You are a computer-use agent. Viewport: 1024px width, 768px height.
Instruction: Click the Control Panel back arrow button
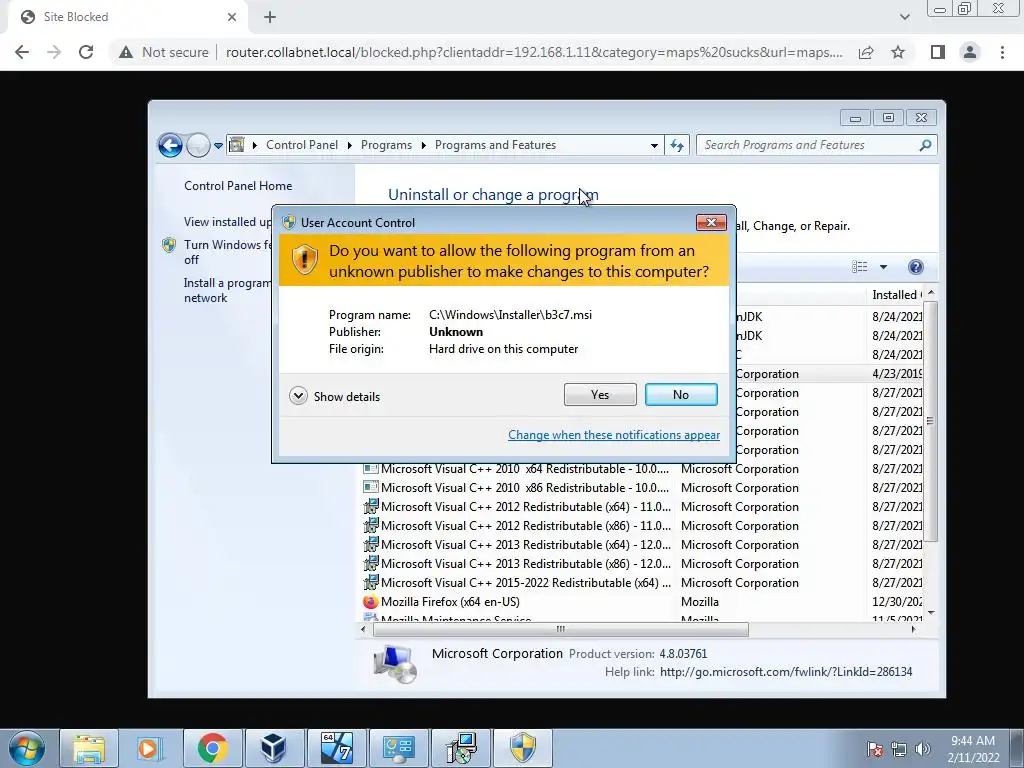170,145
